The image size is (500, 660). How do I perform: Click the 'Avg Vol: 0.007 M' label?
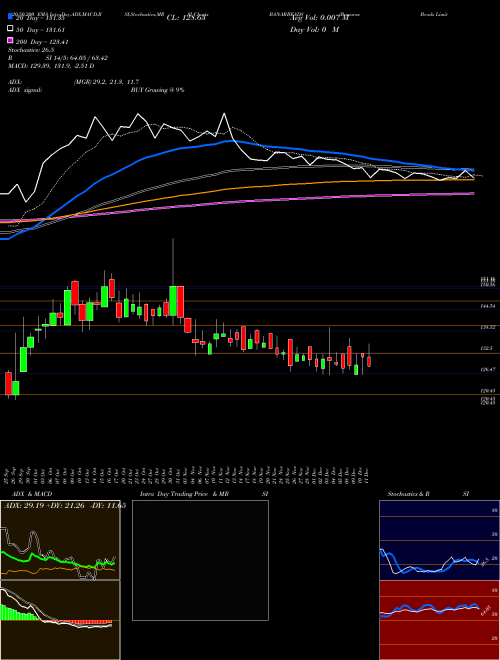pyautogui.click(x=319, y=18)
